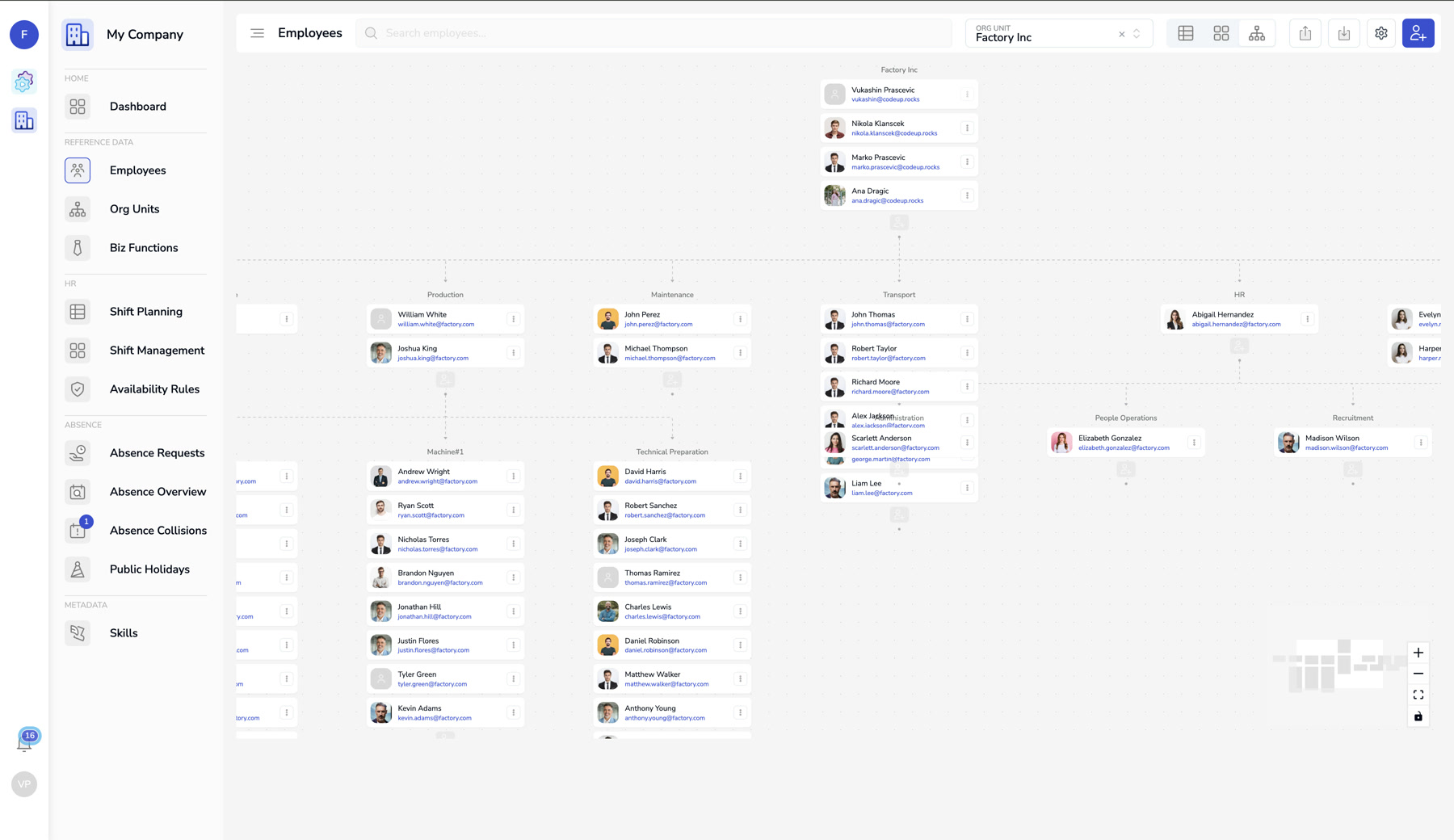Switch to org chart tree view
This screenshot has height=840, width=1454.
[1257, 33]
